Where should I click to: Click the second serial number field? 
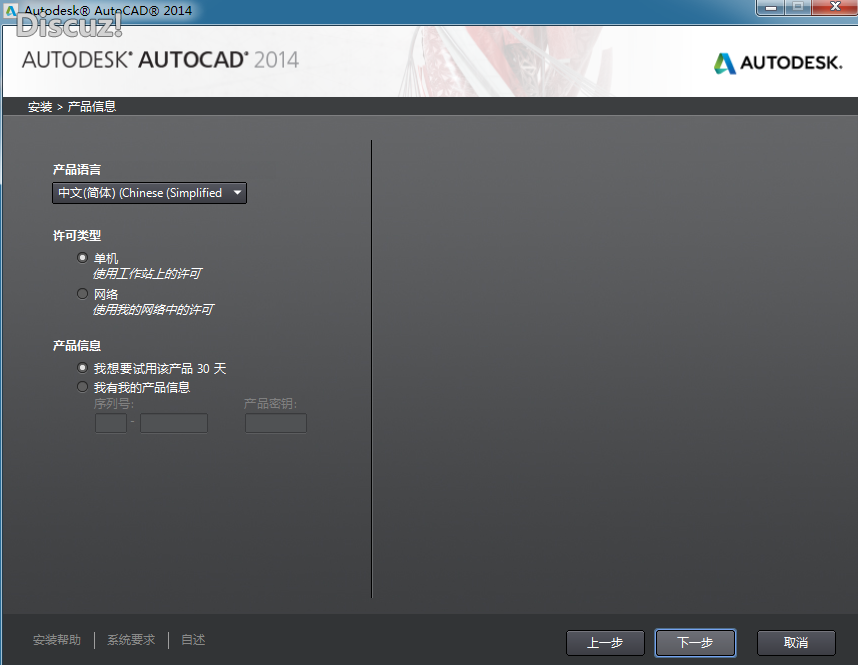point(174,423)
